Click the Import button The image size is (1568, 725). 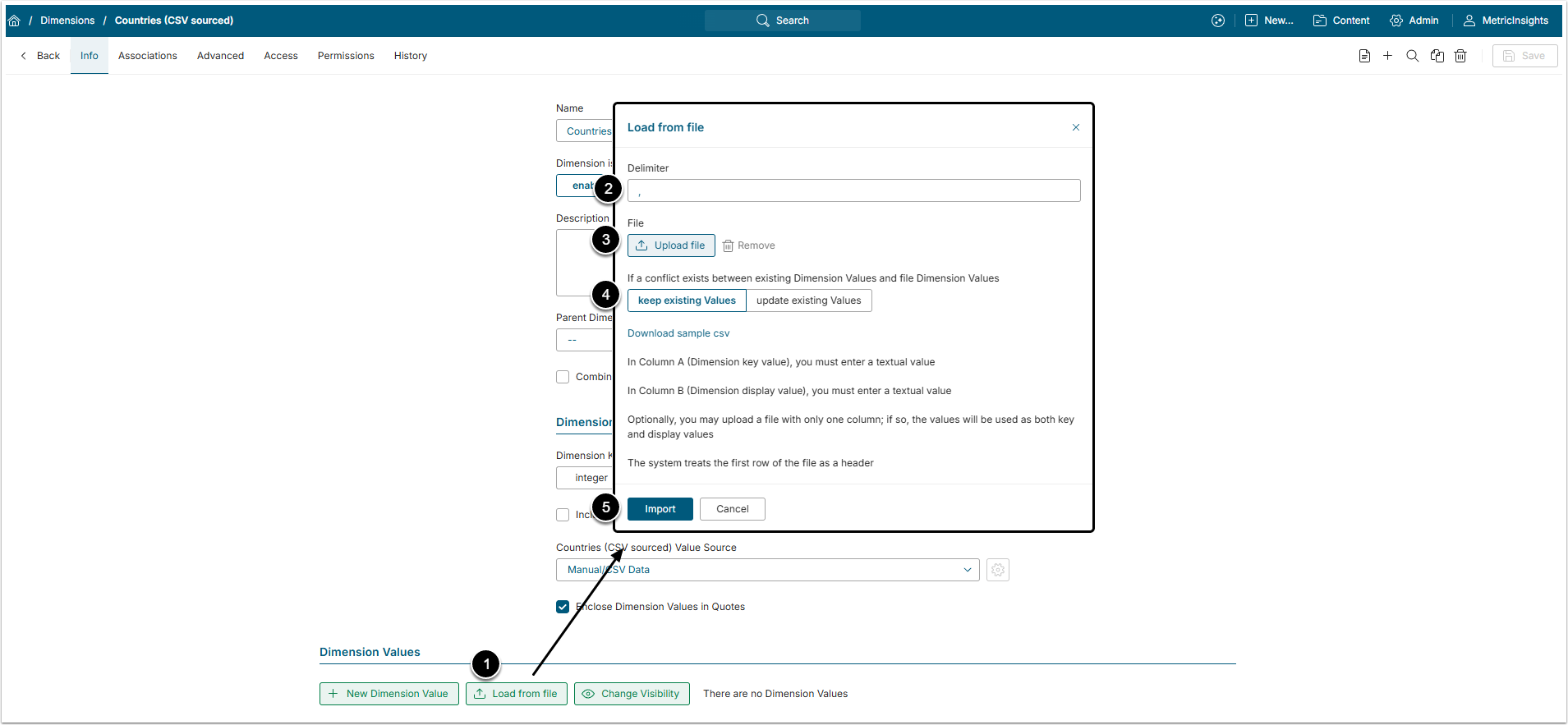[x=660, y=509]
